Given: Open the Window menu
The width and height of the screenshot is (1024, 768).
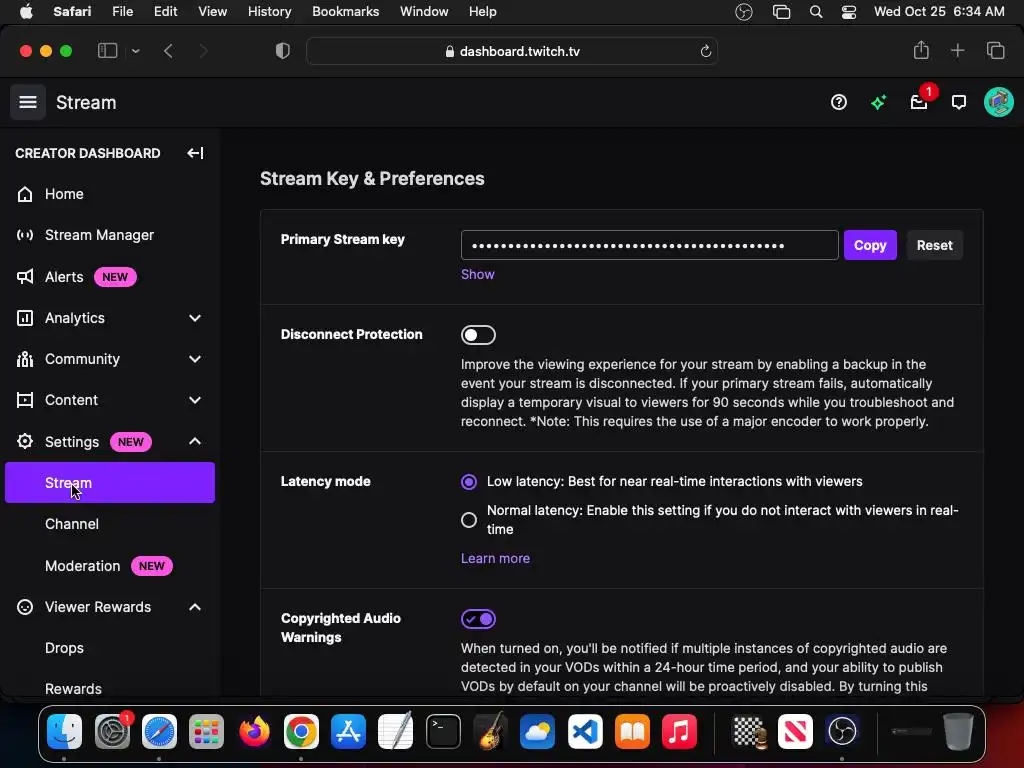Looking at the screenshot, I should coord(424,12).
